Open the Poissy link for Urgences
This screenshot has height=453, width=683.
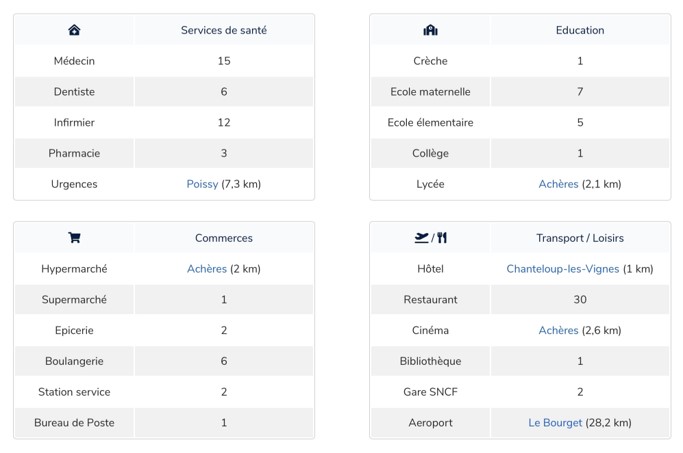(x=202, y=184)
